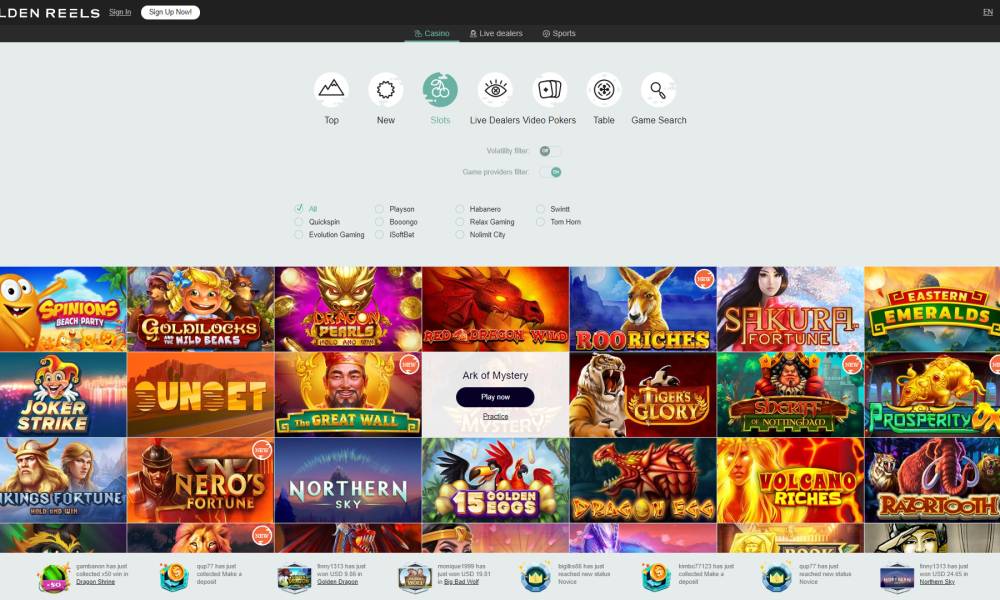Image resolution: width=1000 pixels, height=600 pixels.
Task: Switch to the Sports tab
Action: (x=559, y=33)
